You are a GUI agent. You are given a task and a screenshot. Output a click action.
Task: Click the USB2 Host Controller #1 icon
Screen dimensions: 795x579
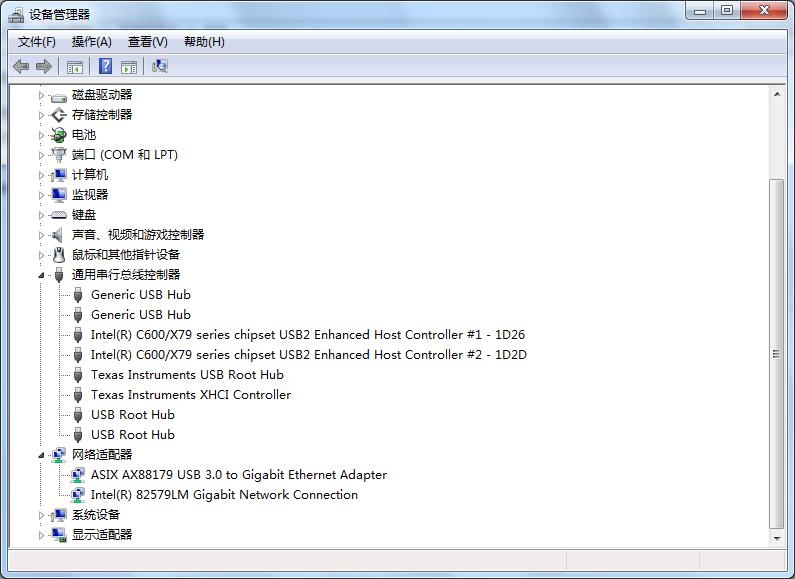(x=78, y=335)
